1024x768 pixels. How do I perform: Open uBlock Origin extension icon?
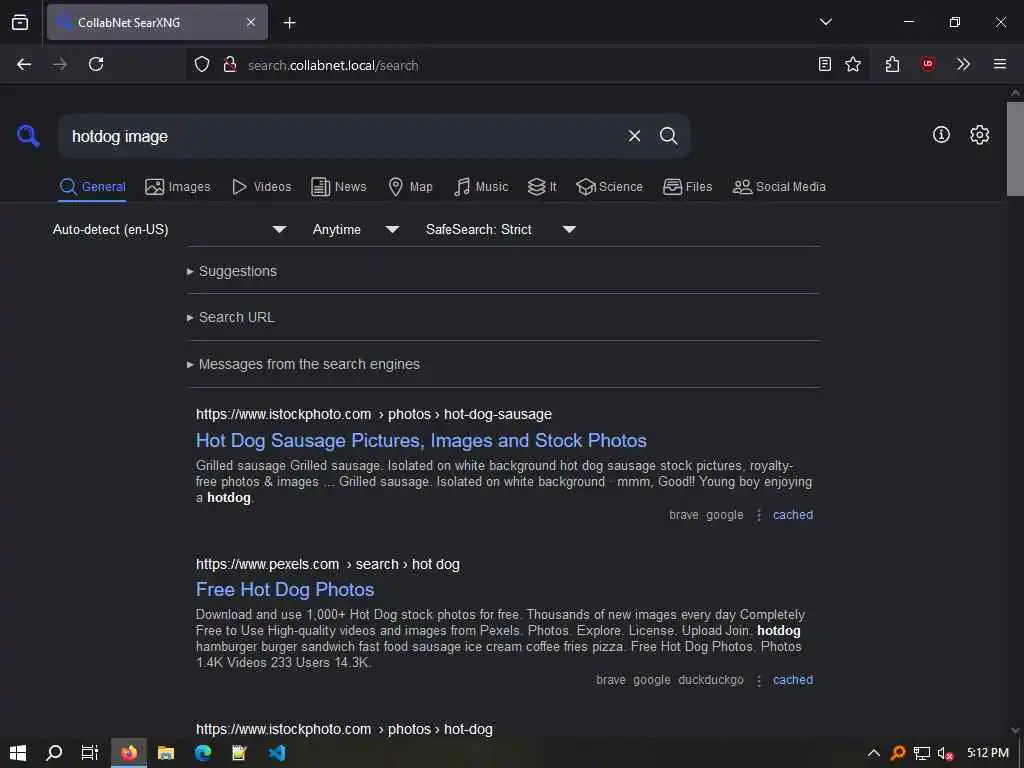[x=927, y=64]
